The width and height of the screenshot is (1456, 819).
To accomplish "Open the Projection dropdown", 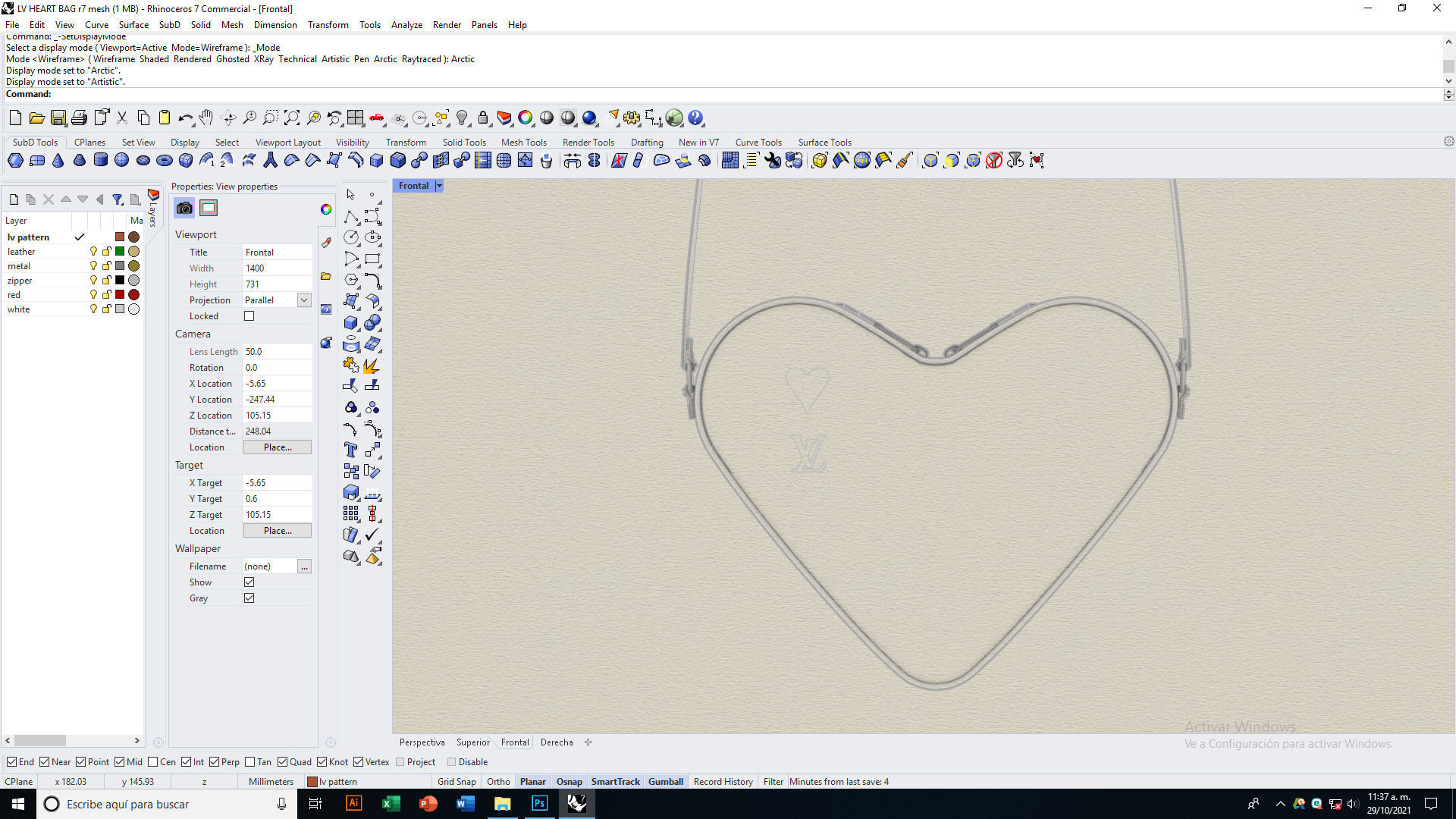I will [x=304, y=300].
